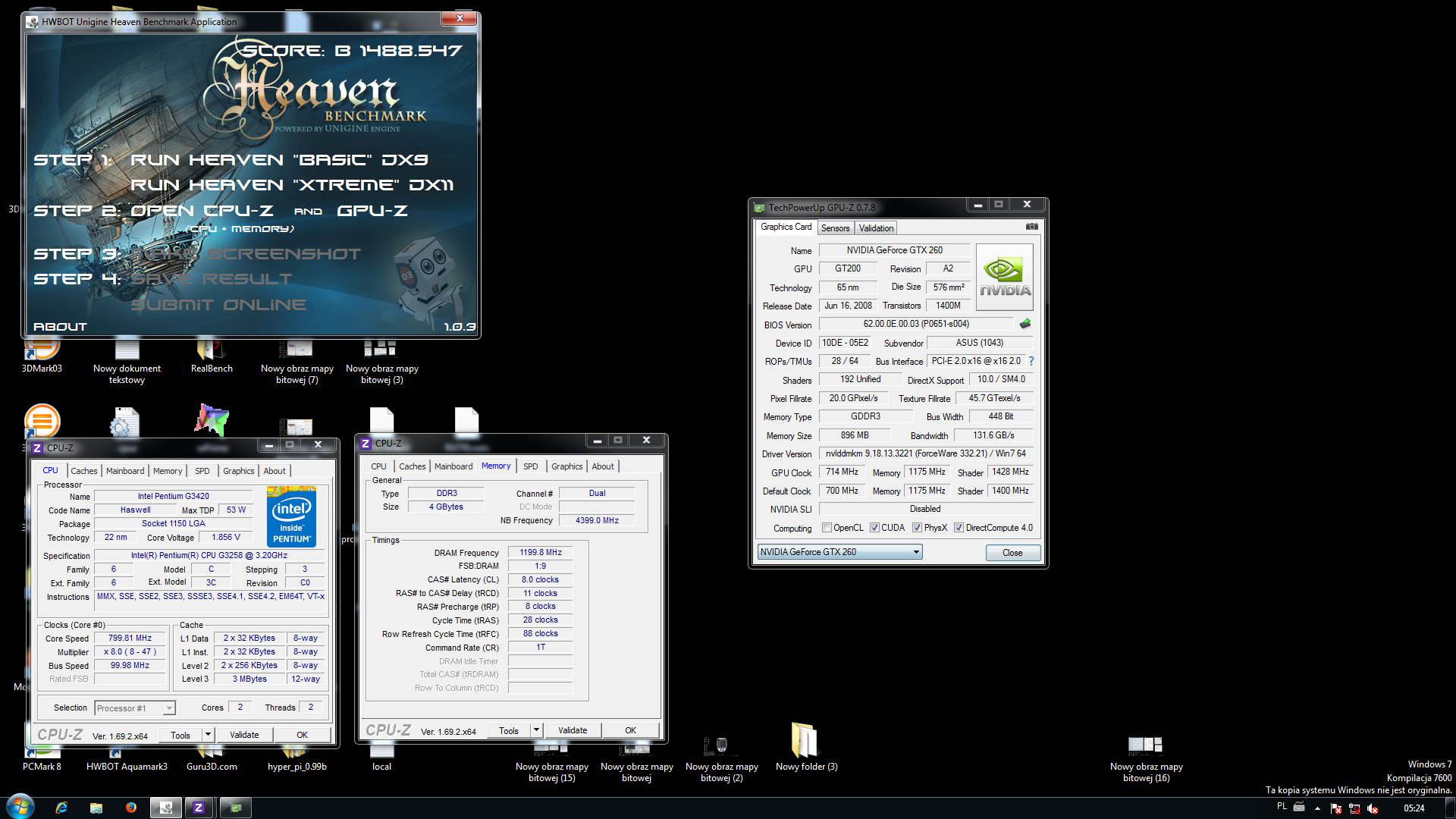Image resolution: width=1456 pixels, height=819 pixels.
Task: Switch to CPU-Z via purple taskbar icon
Action: (x=199, y=808)
